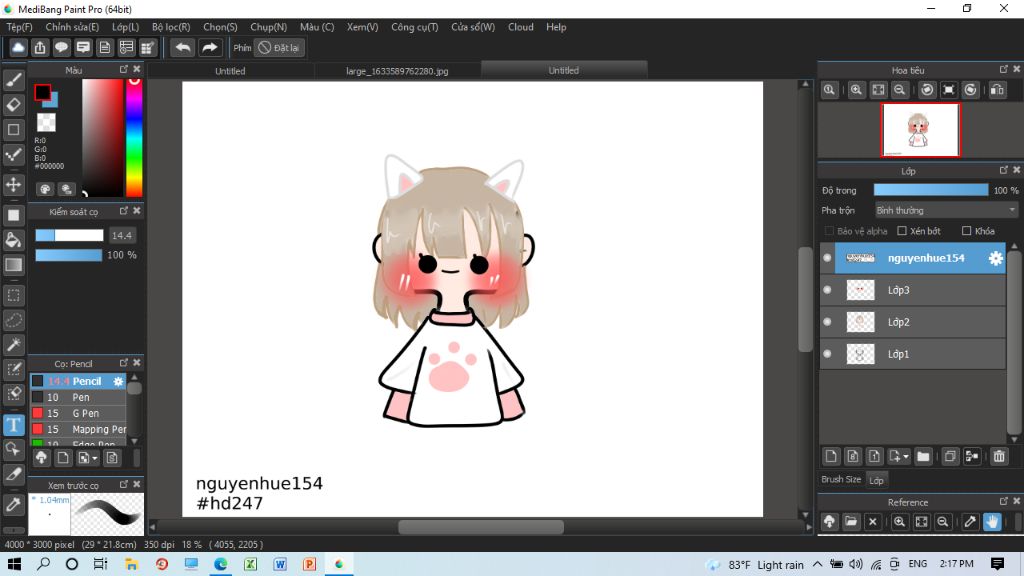Create a new layer folder

coord(923,456)
